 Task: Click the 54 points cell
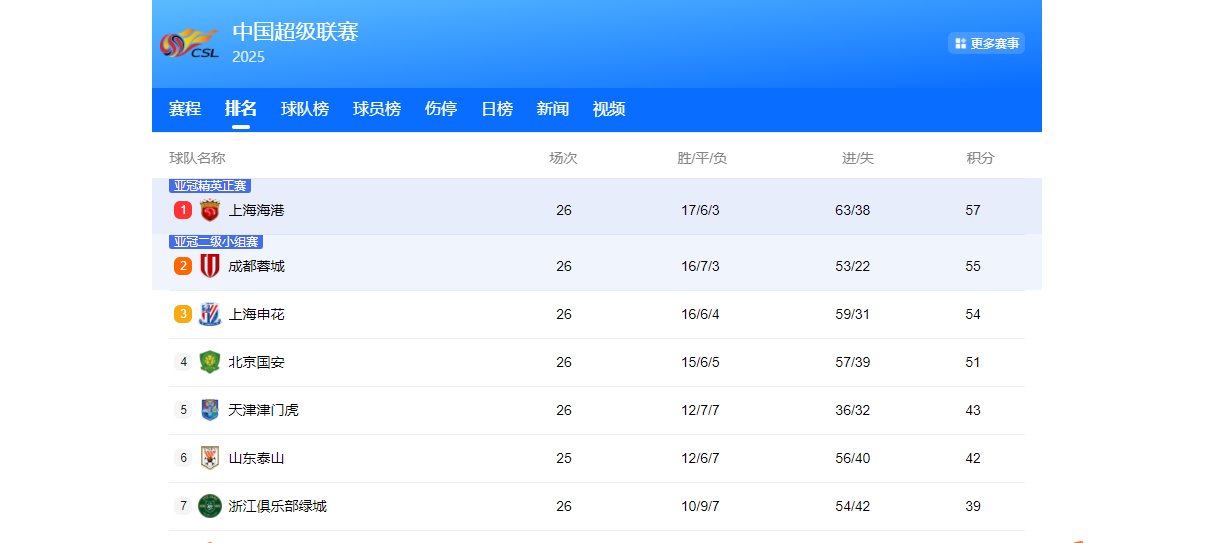(x=973, y=314)
